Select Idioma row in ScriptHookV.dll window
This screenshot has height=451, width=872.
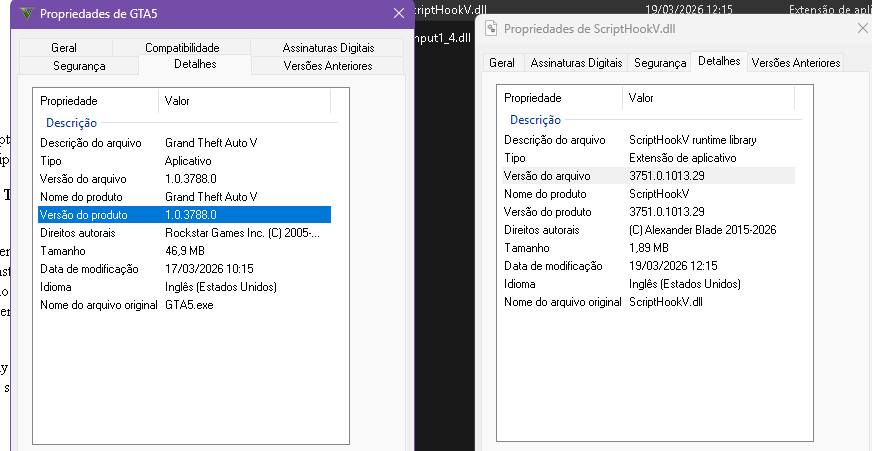coord(648,284)
